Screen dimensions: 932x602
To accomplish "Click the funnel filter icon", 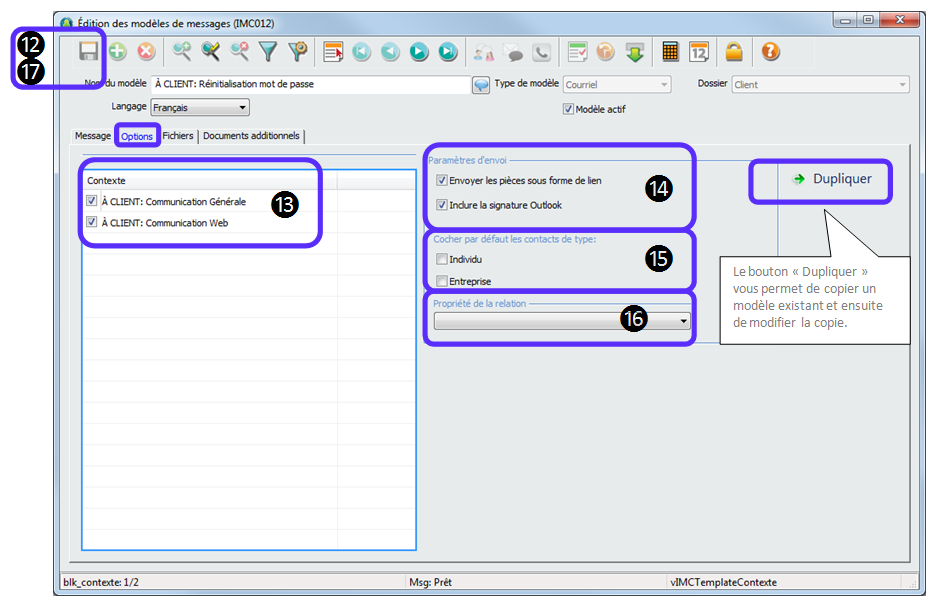I will pyautogui.click(x=268, y=52).
